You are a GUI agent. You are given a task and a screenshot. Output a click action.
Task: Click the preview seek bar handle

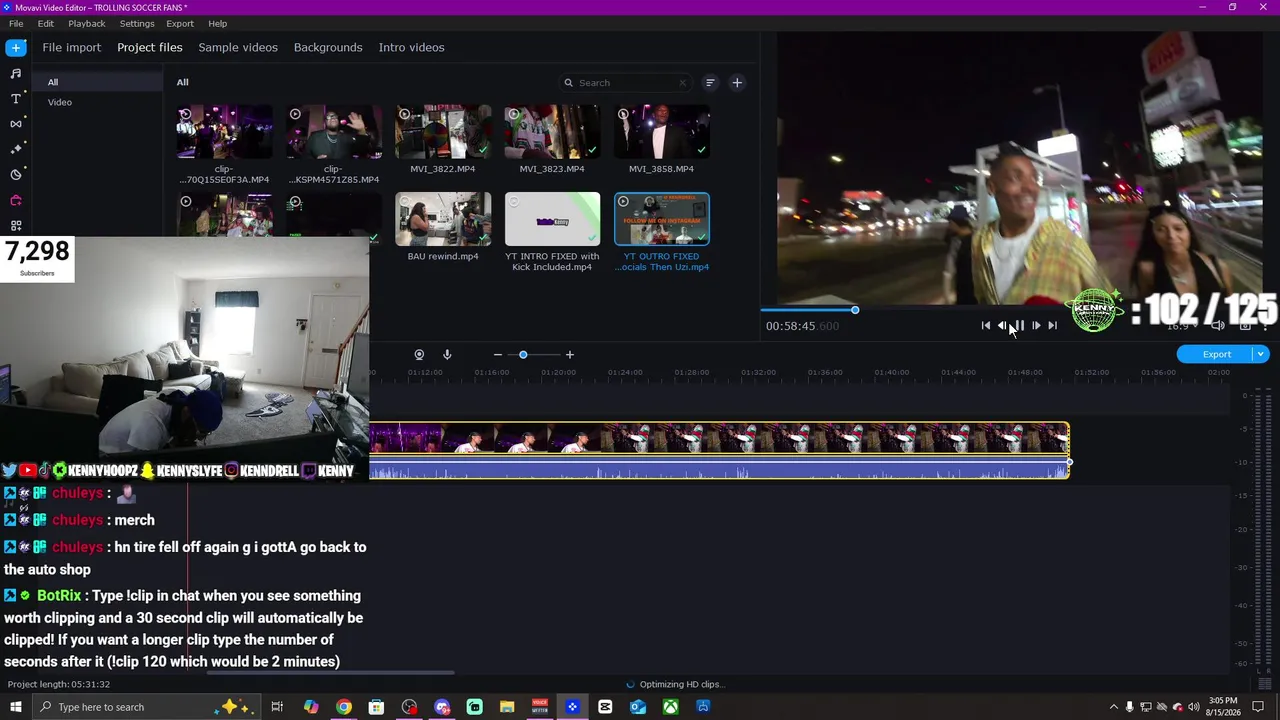point(855,310)
